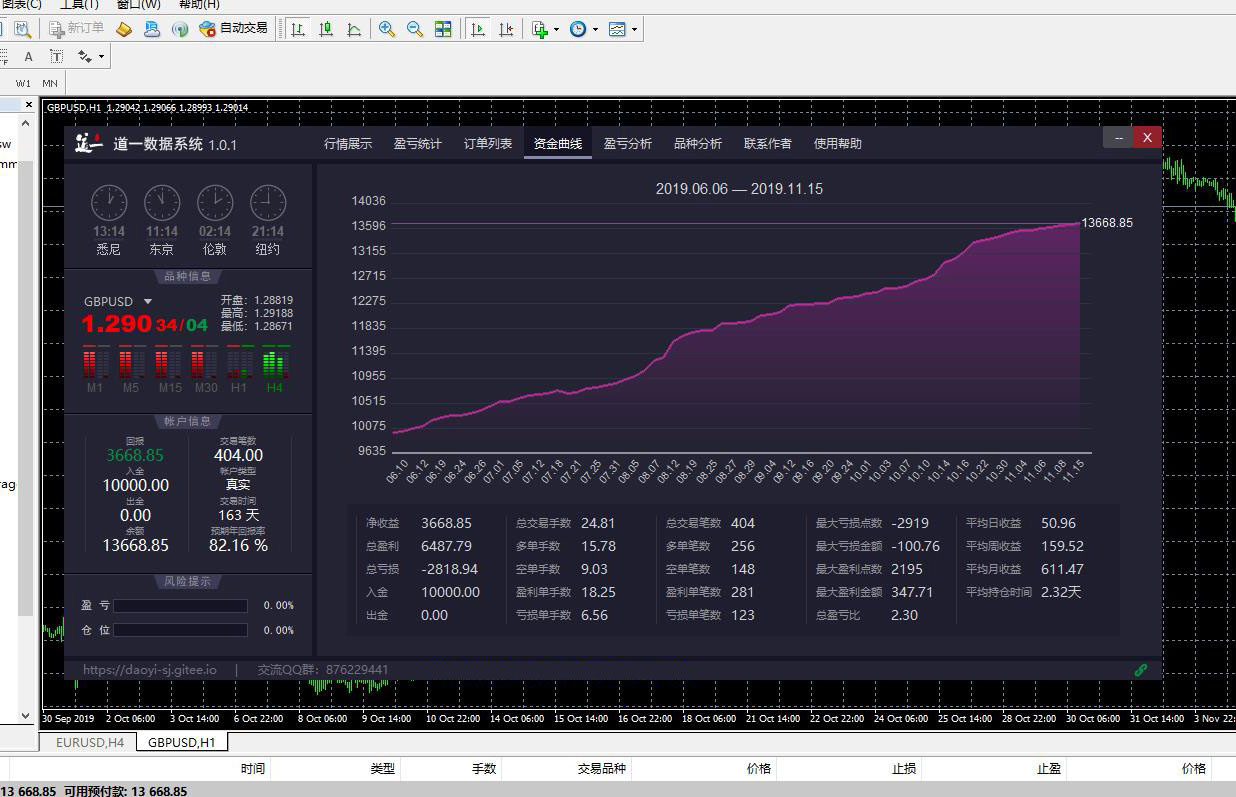Select the EURUSD,H4 chart tab
Screen dimensions: 1236x797
(x=89, y=742)
